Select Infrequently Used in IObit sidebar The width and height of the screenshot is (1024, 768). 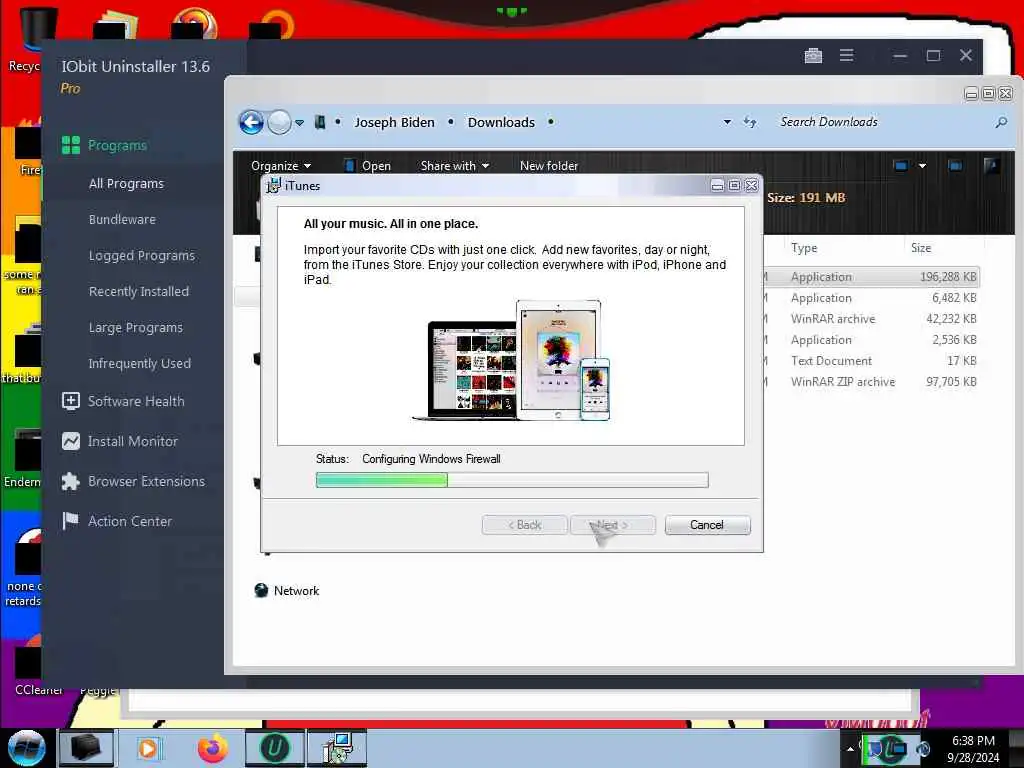point(140,363)
